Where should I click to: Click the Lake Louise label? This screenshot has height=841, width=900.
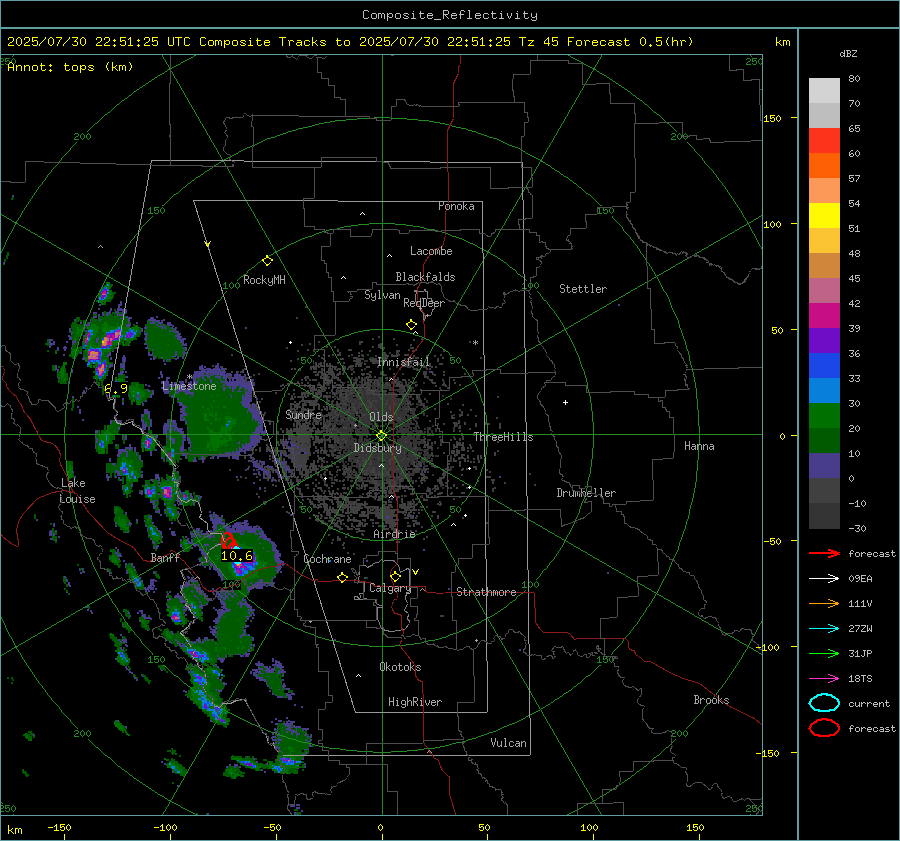tap(77, 491)
